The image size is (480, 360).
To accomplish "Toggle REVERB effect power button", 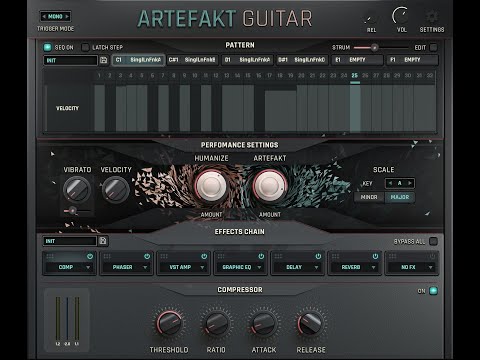I will 375,256.
